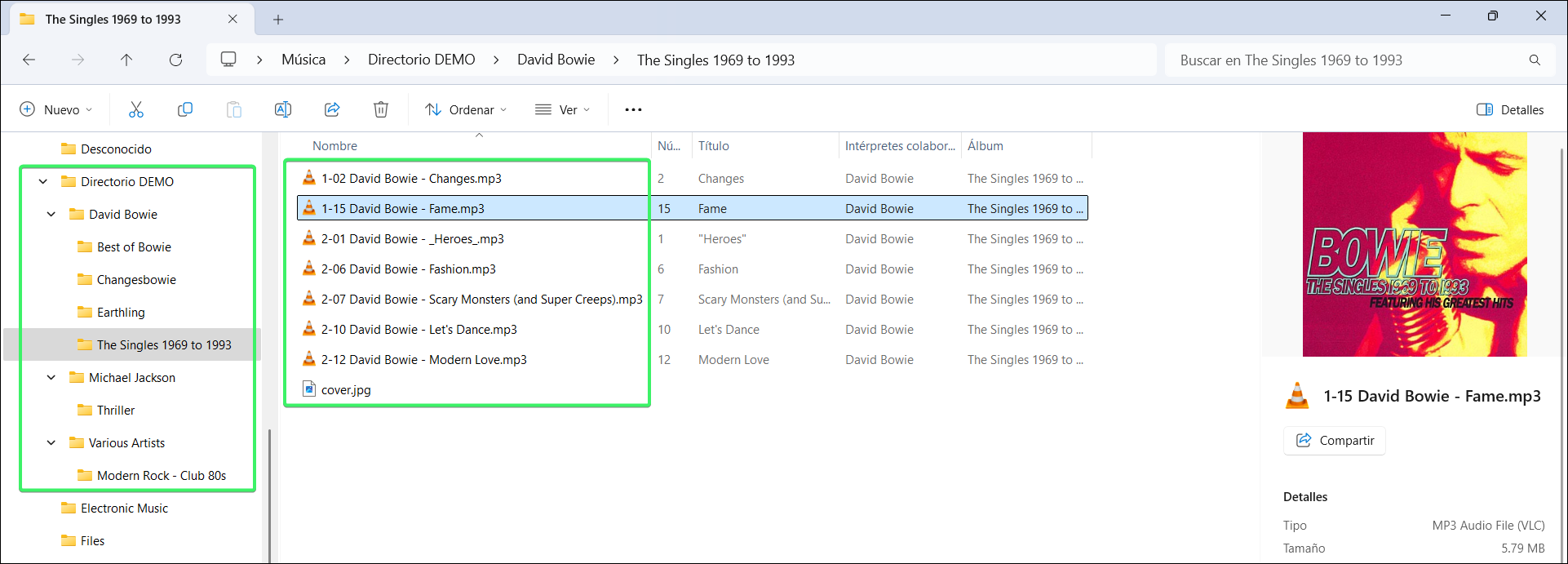
Task: Click the navigation pane vertical scrollbar
Action: click(269, 495)
